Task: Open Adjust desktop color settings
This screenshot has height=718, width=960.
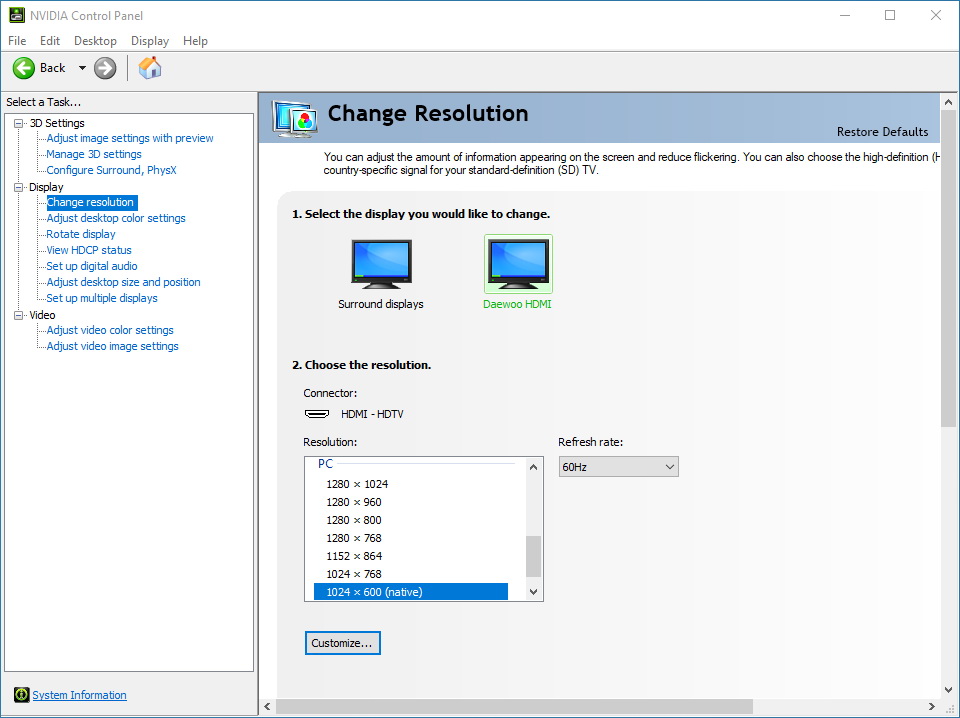Action: 116,218
